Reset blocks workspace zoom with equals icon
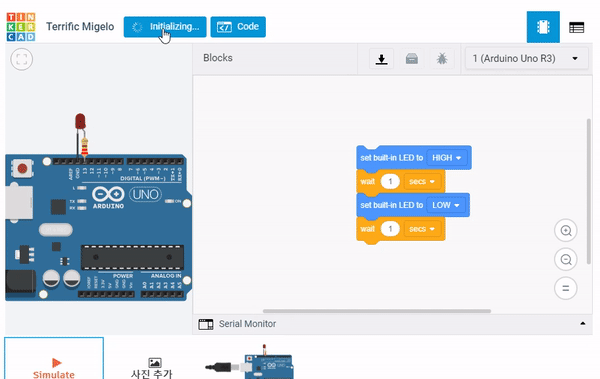Image resolution: width=600 pixels, height=379 pixels. (566, 288)
